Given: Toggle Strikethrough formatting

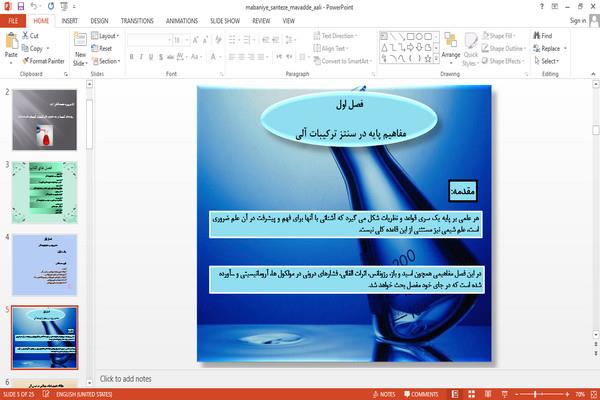Looking at the screenshot, I should [x=170, y=57].
